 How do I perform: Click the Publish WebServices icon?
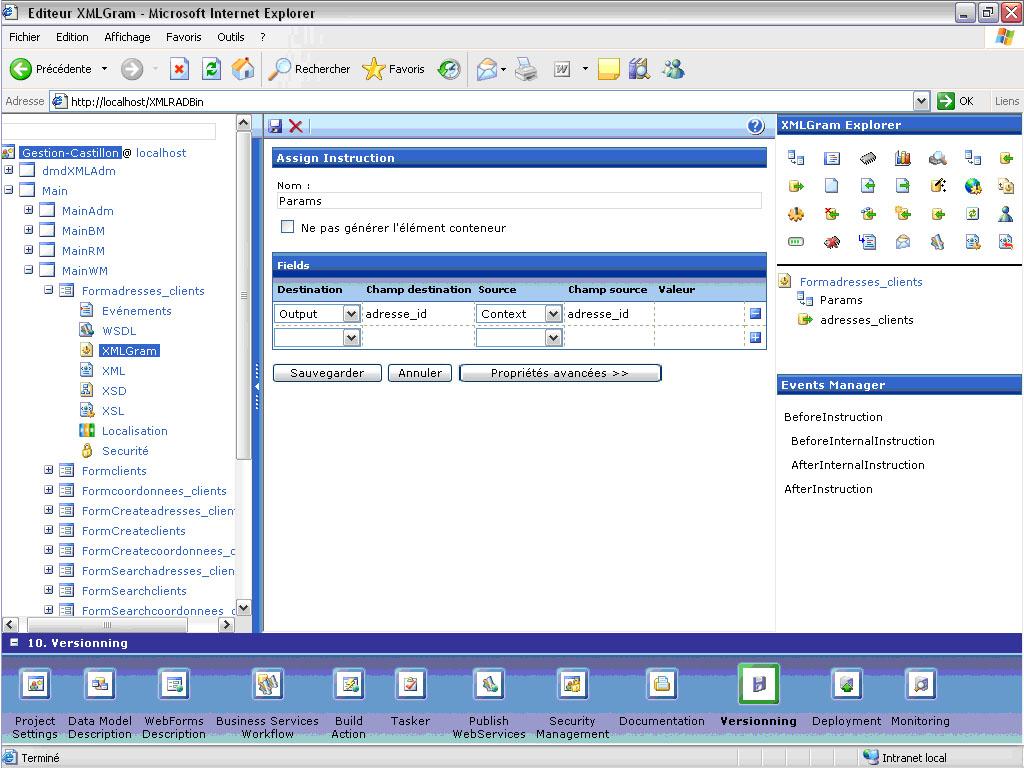tap(488, 685)
